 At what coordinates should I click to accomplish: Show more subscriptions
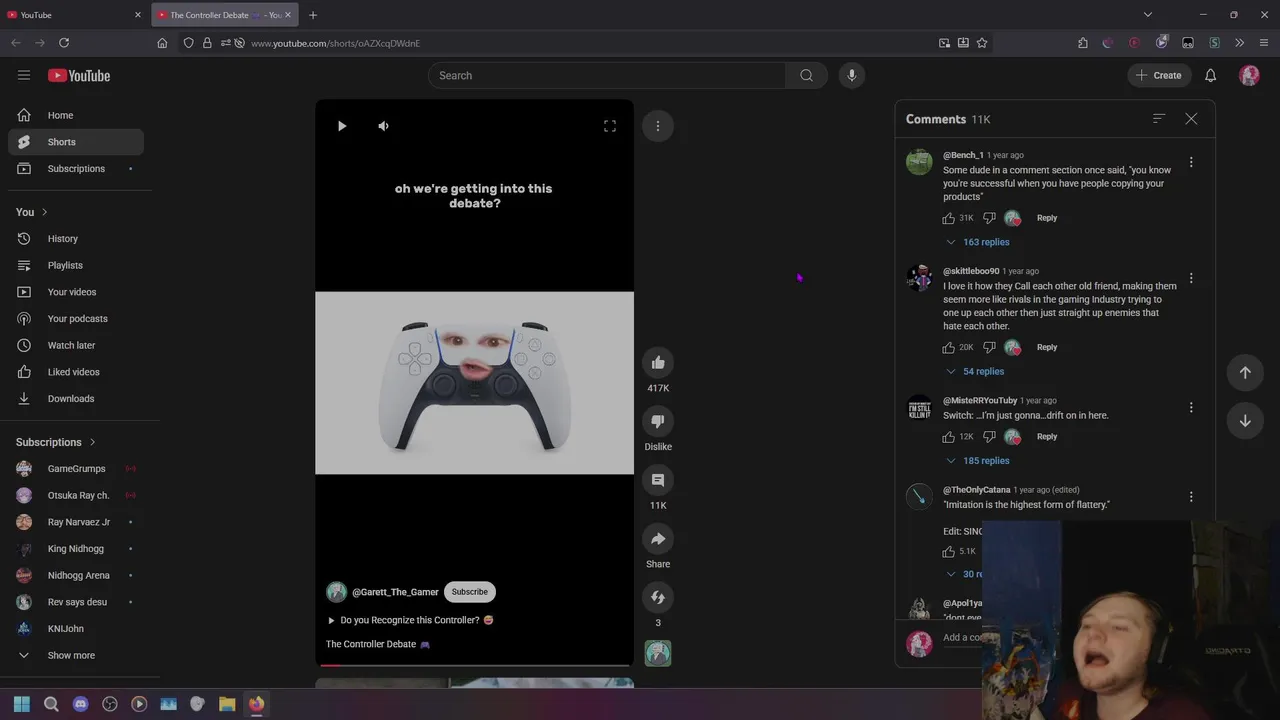(76, 656)
